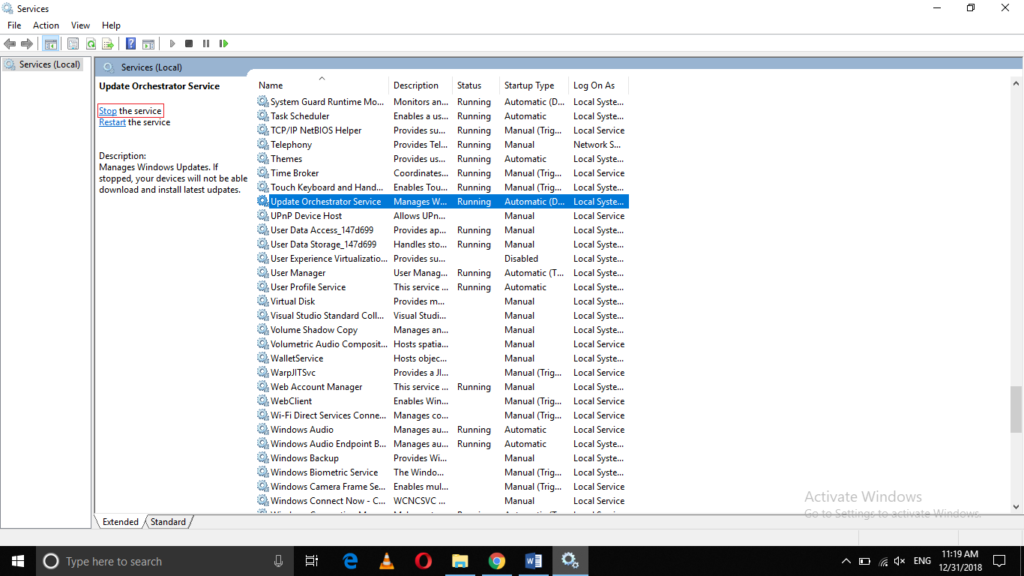This screenshot has width=1024, height=576.
Task: Select the User Manager service
Action: [442, 273]
